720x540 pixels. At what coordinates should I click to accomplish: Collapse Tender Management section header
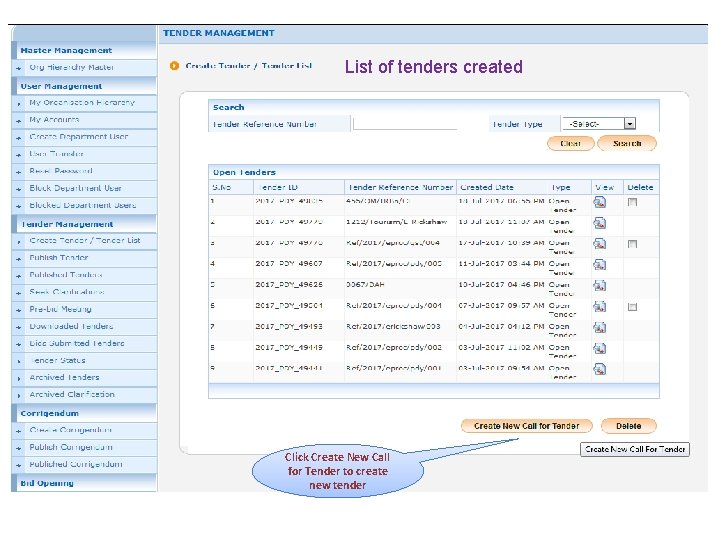coord(84,224)
